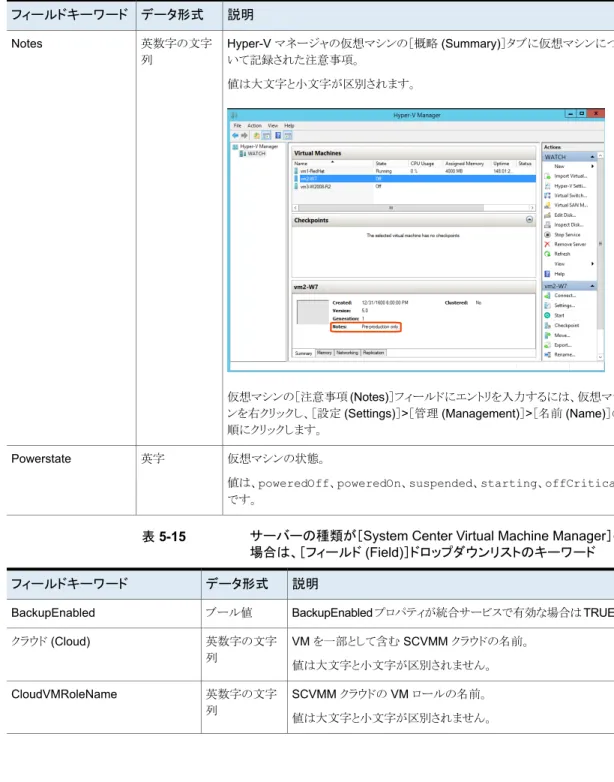This screenshot has height=782, width=614.
Task: Open Virtual Switch Manager action
Action: click(566, 196)
